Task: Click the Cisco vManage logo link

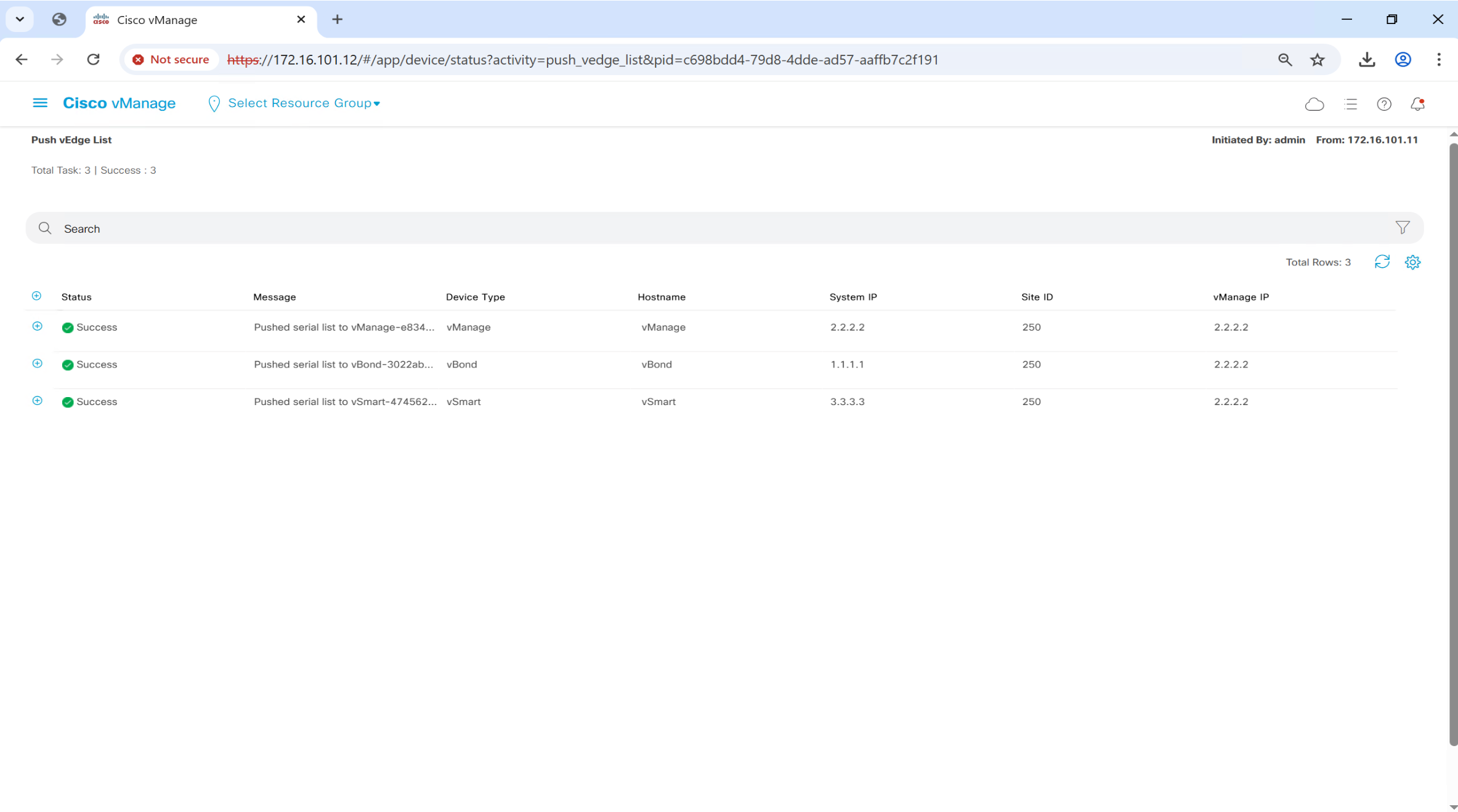Action: tap(119, 103)
